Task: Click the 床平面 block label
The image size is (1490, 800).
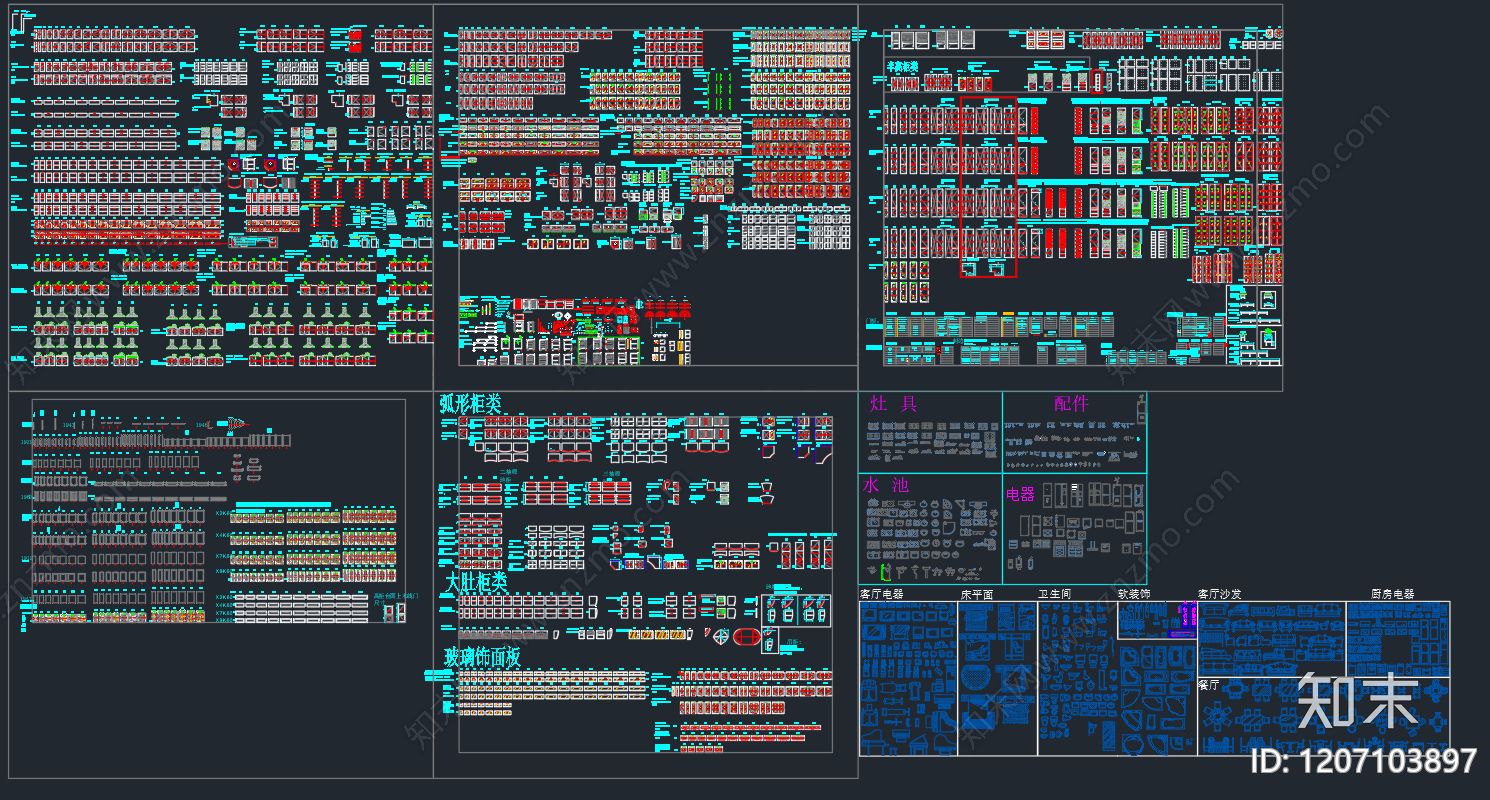Action: click(x=976, y=594)
